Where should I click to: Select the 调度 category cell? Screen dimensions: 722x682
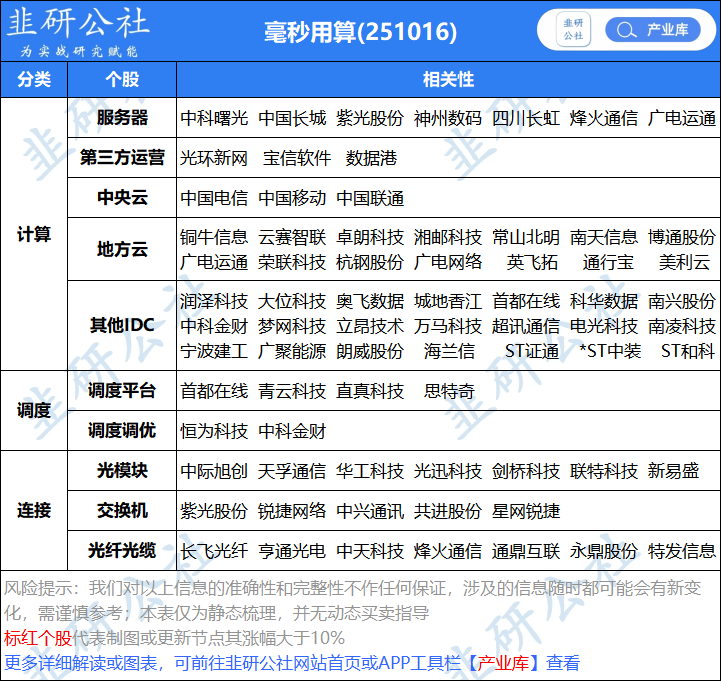34,410
